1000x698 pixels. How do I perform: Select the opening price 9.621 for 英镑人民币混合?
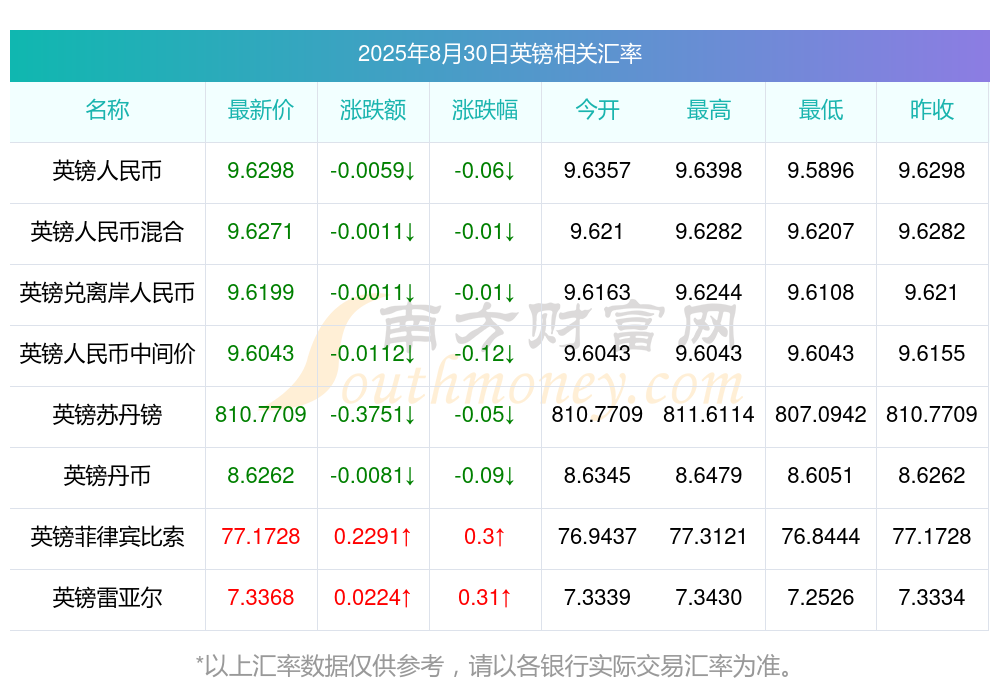point(597,231)
